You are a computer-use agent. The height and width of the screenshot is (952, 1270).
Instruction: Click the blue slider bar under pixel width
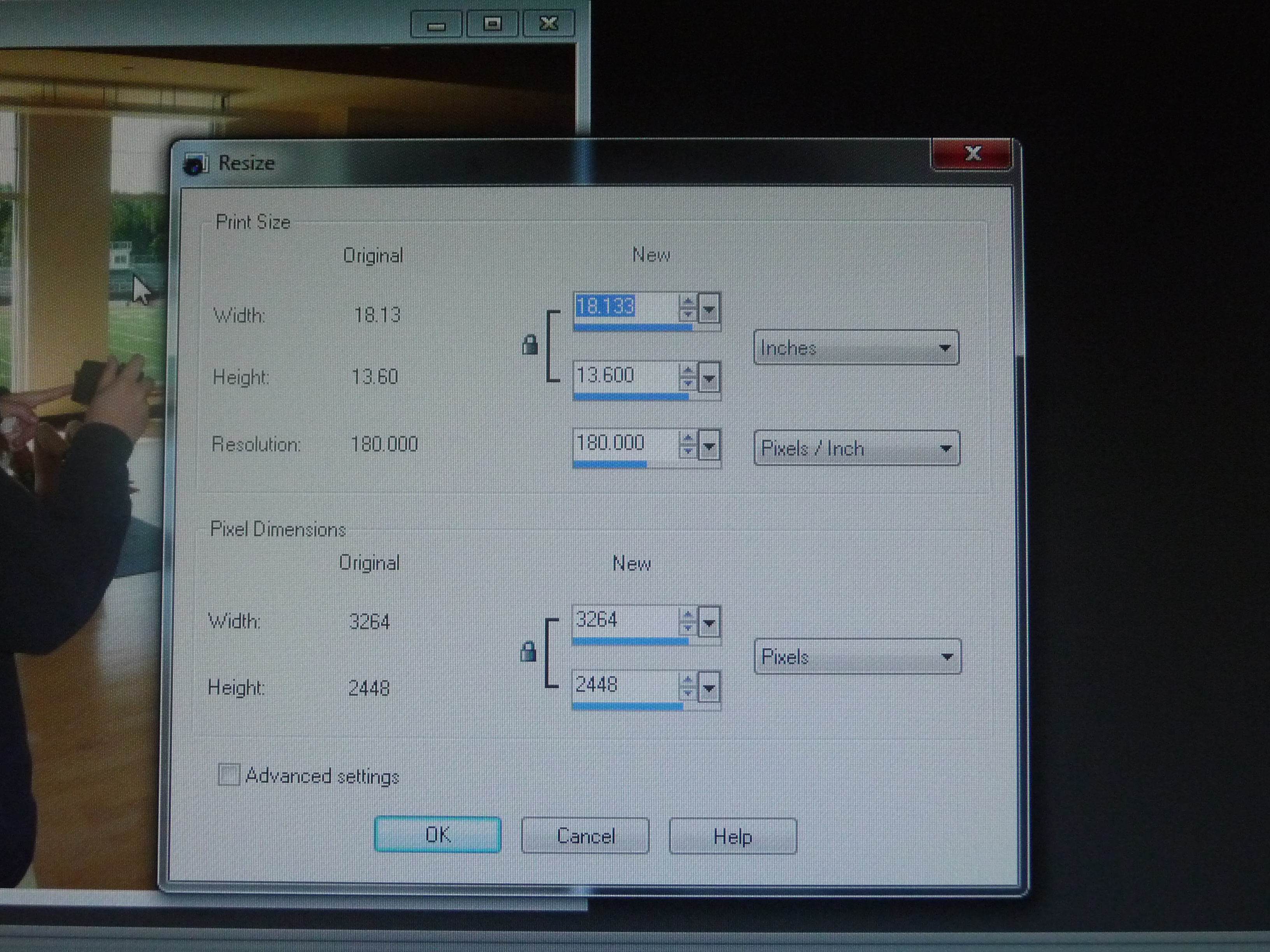[x=630, y=641]
